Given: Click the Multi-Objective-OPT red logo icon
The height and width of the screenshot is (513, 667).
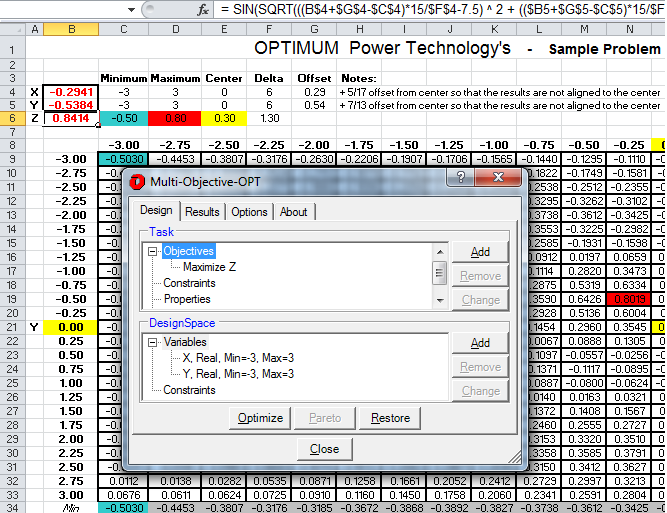Looking at the screenshot, I should point(137,182).
